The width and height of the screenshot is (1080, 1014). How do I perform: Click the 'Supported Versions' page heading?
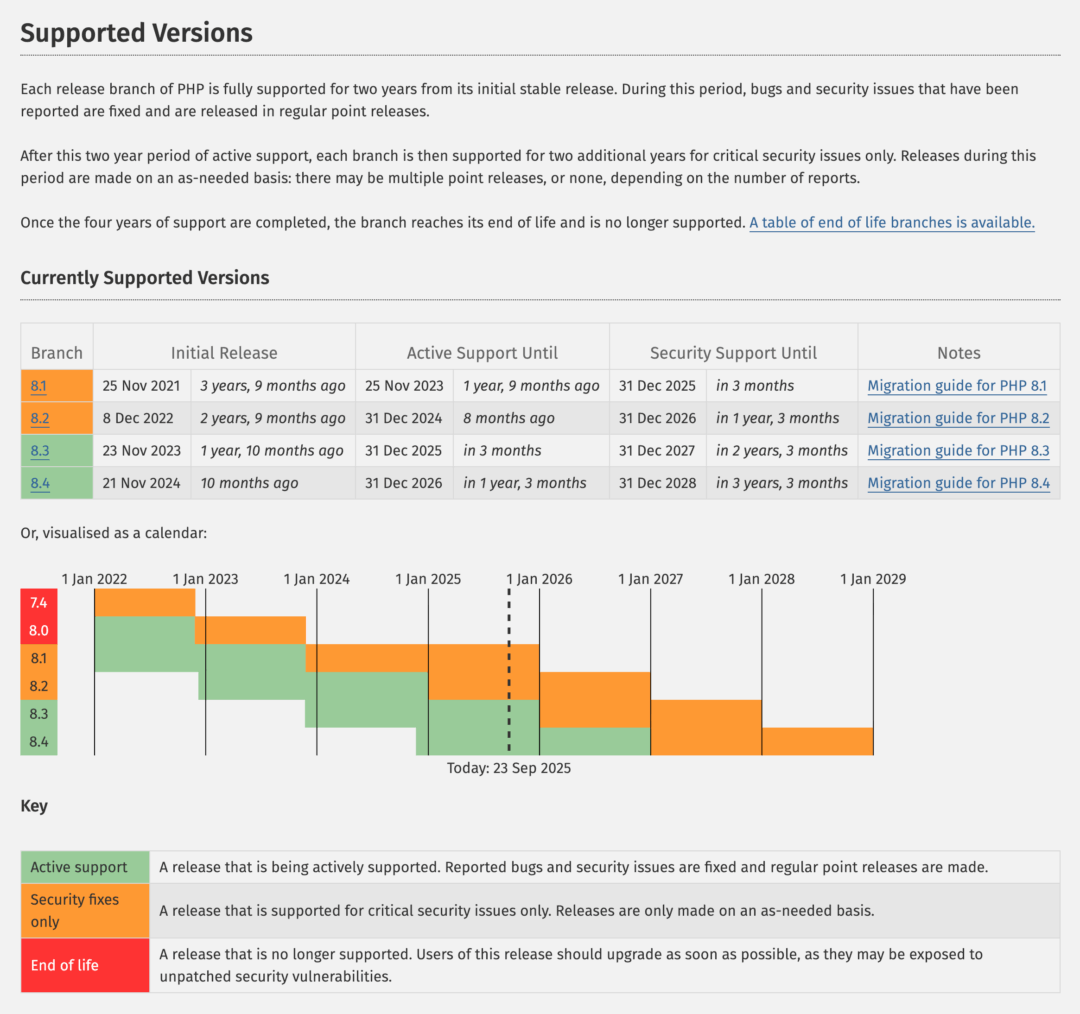[x=136, y=33]
